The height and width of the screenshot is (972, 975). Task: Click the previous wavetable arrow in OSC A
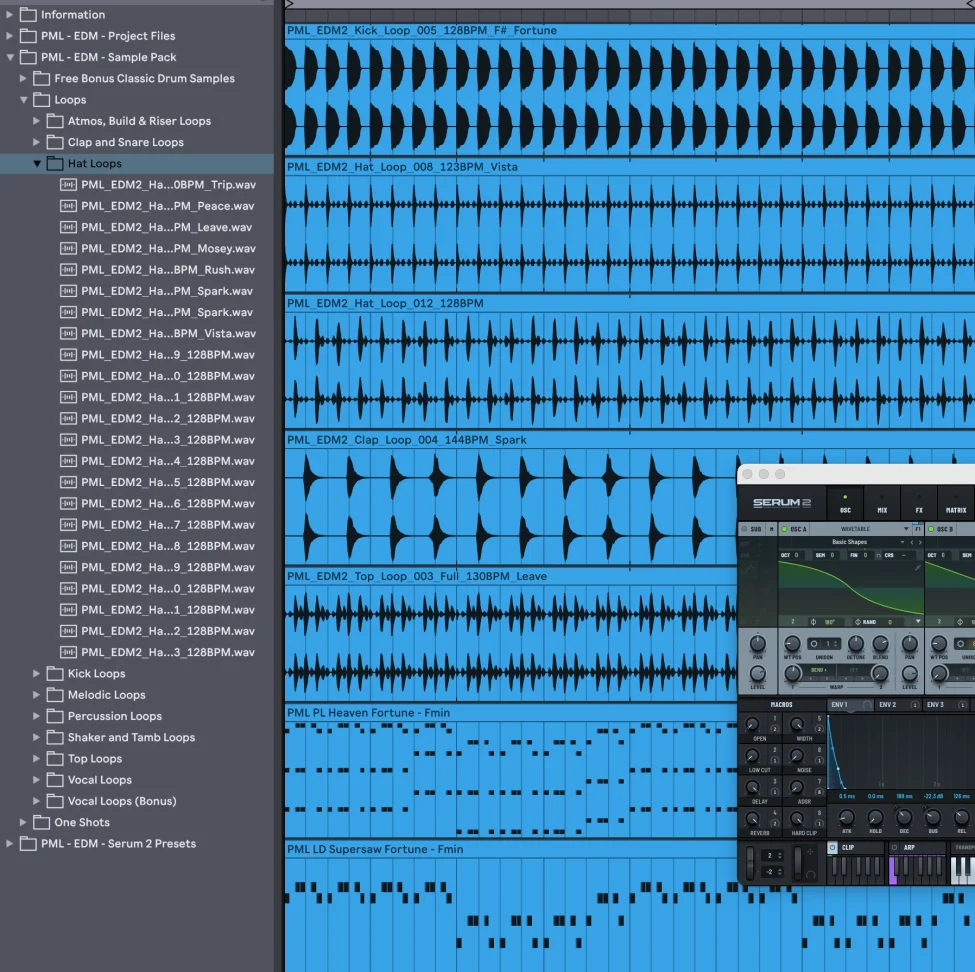coord(912,542)
